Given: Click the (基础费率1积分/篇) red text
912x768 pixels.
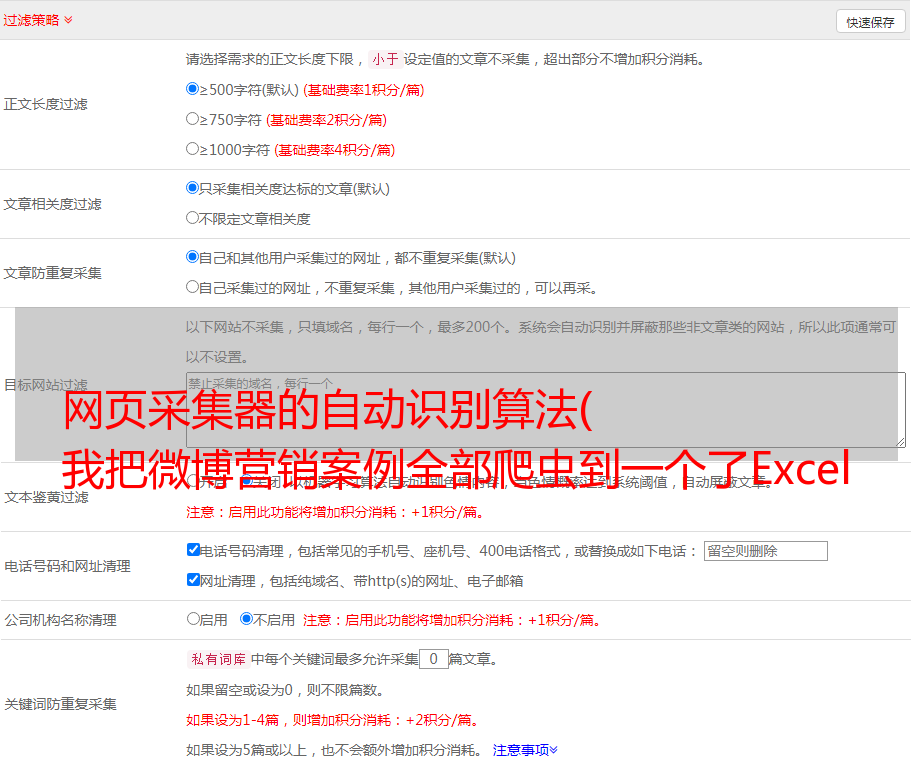Looking at the screenshot, I should tap(364, 90).
